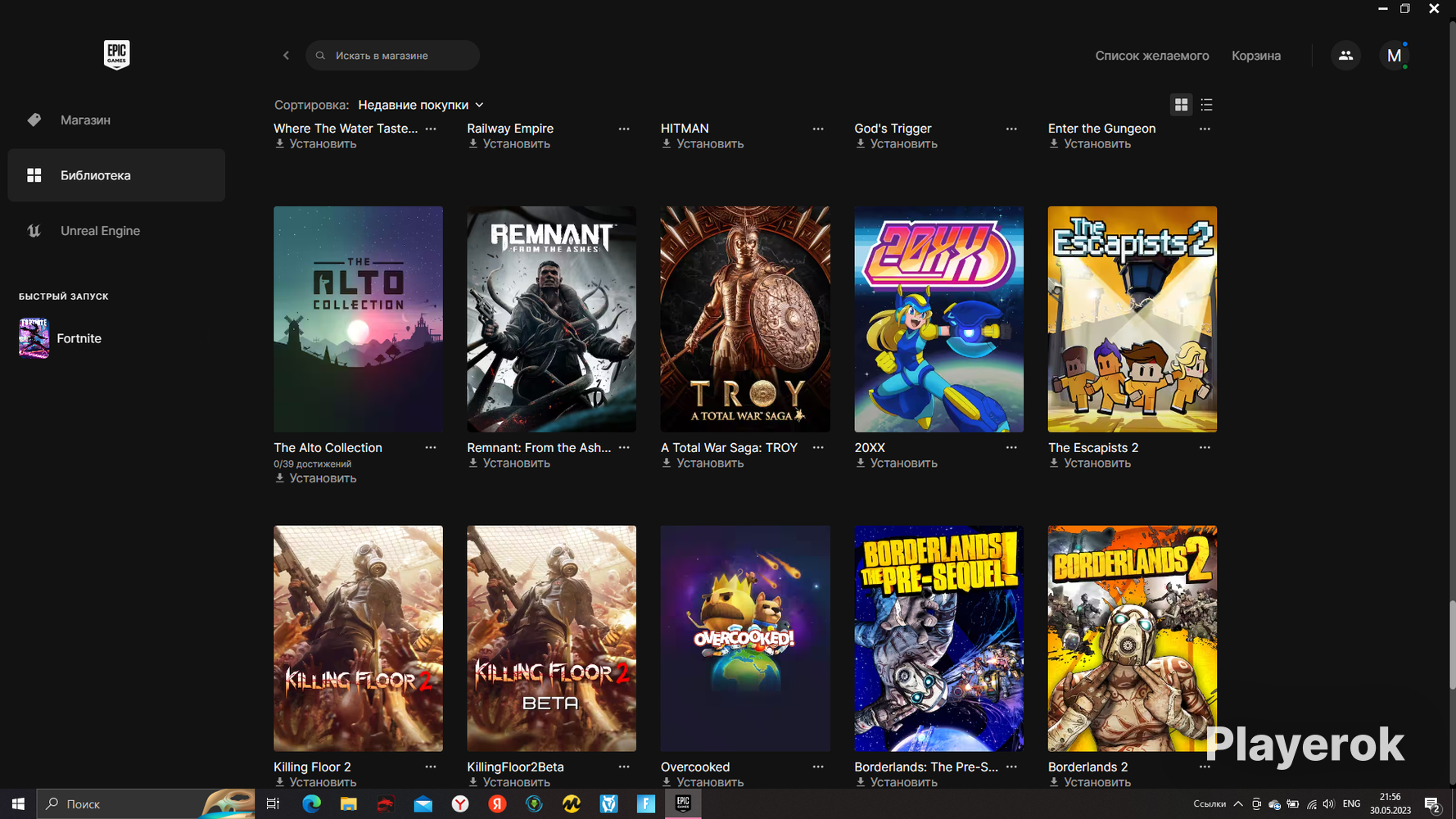The image size is (1456, 819).
Task: Switch library to grid view
Action: (1181, 105)
